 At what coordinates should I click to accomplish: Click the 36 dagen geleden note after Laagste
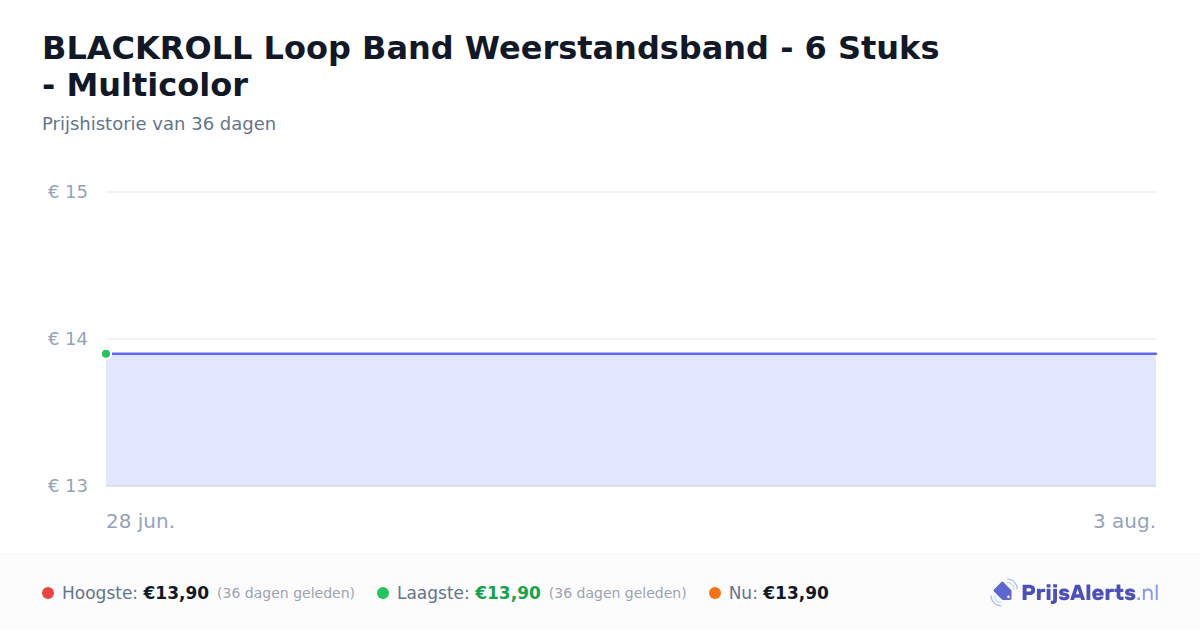618,593
